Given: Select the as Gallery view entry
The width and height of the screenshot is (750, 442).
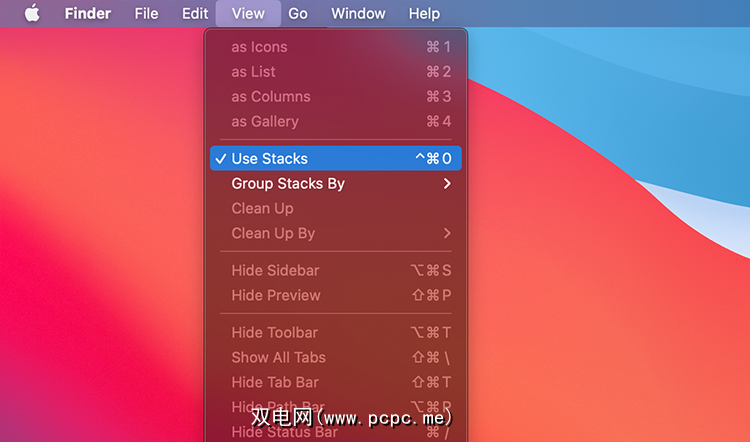Looking at the screenshot, I should pyautogui.click(x=336, y=122).
